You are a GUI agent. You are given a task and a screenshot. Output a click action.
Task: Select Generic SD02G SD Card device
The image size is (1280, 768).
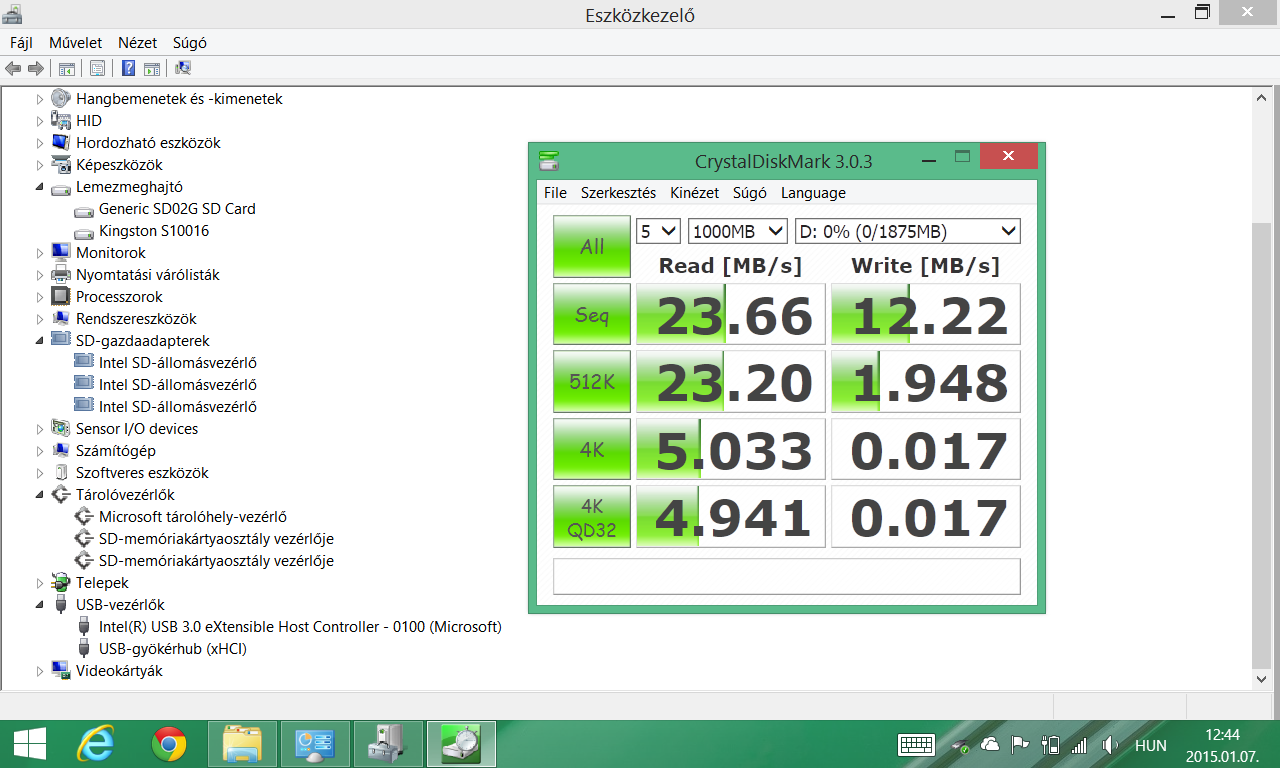[177, 209]
